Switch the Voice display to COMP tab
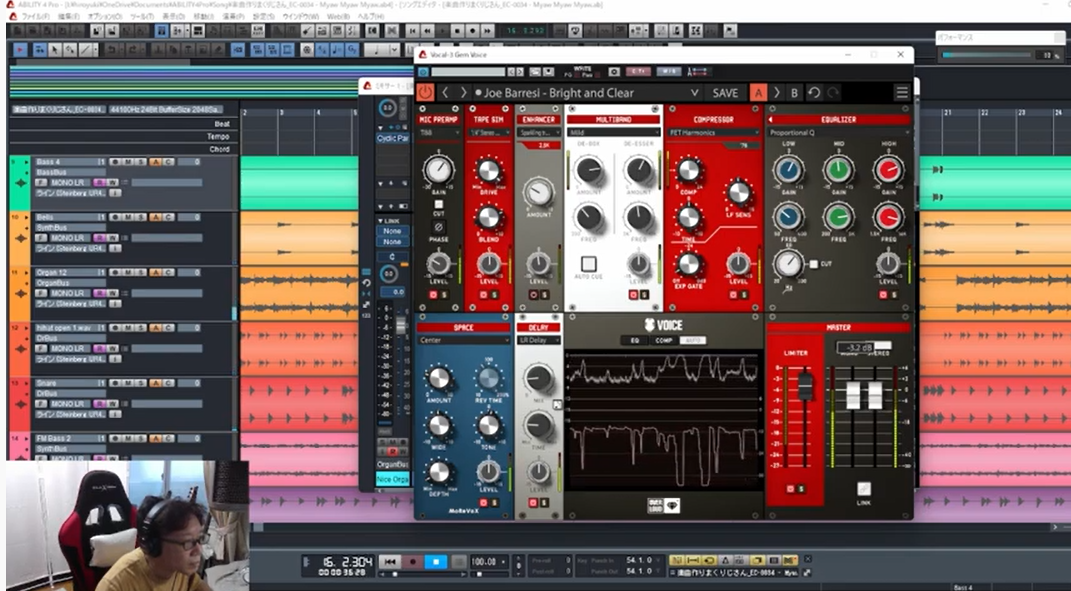The width and height of the screenshot is (1071, 591). [x=663, y=340]
